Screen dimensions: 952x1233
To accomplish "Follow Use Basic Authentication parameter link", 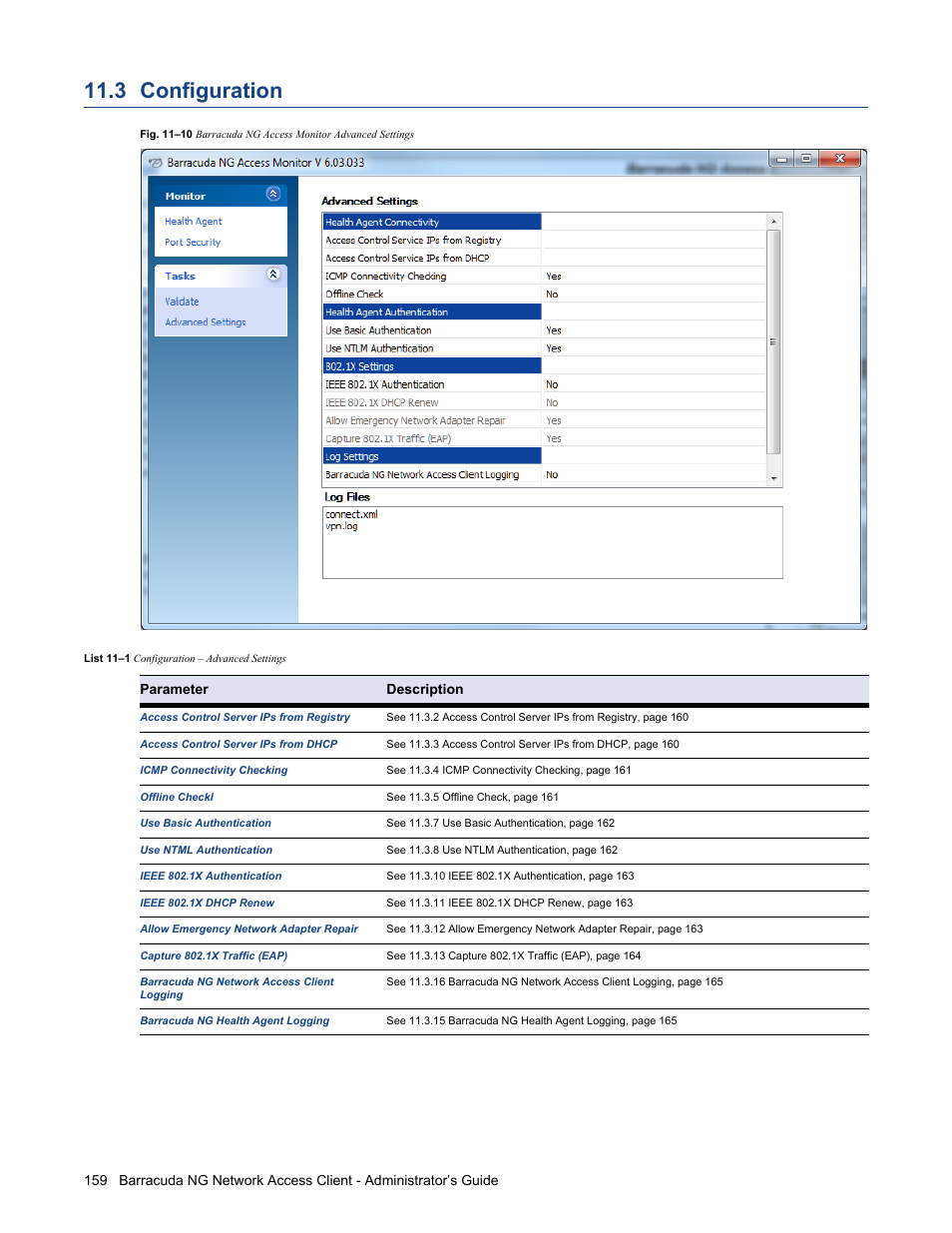I will [206, 823].
